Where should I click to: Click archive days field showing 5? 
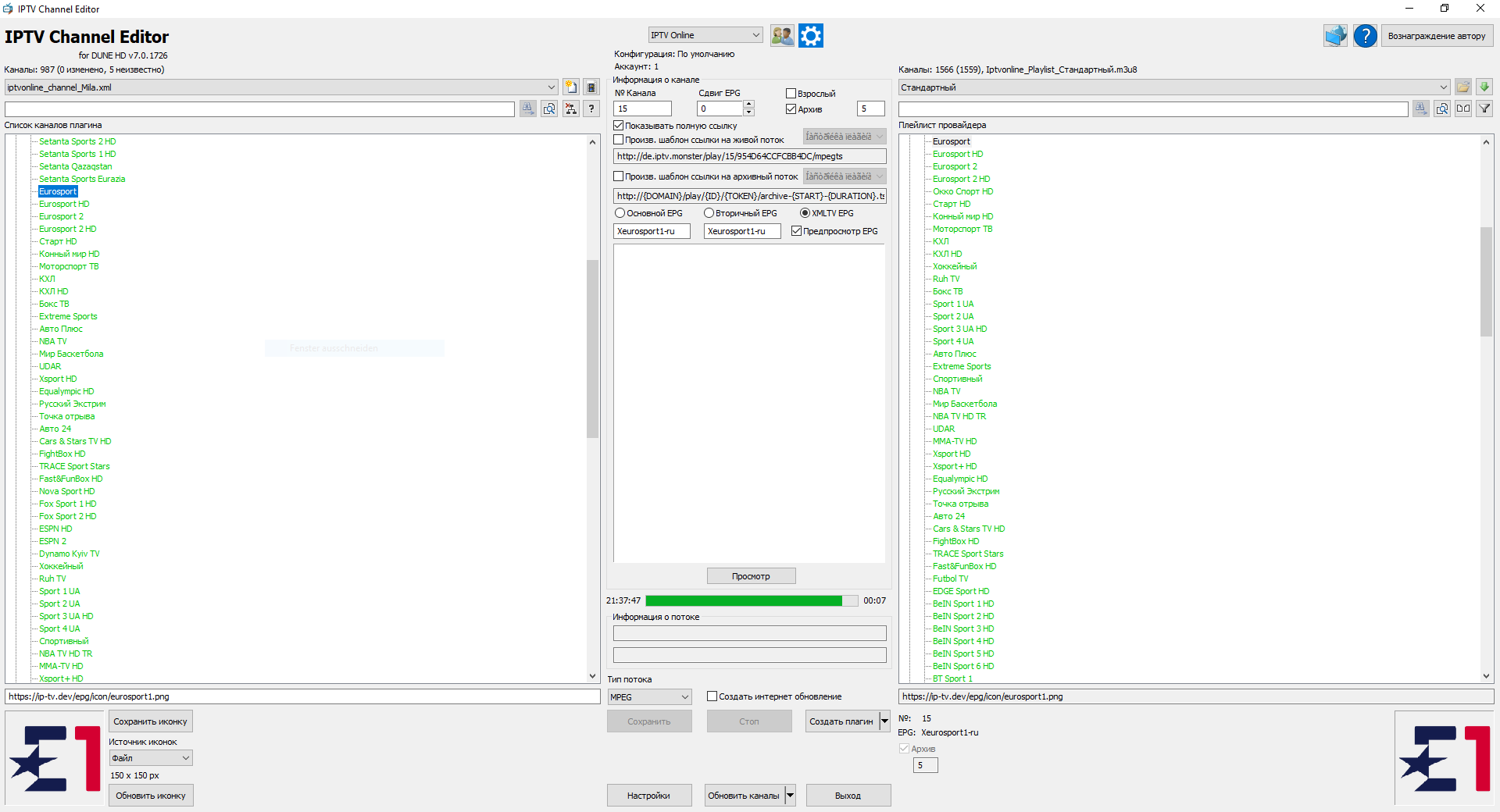click(x=870, y=109)
